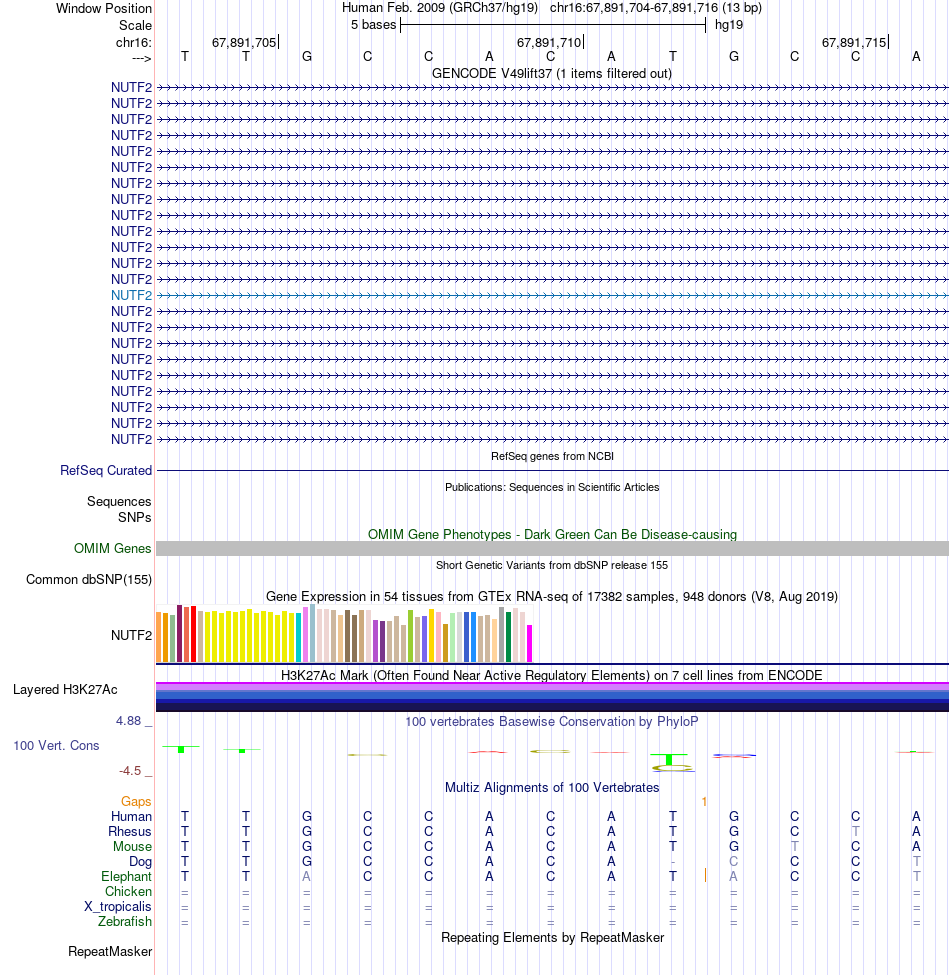
Task: Click the layered H3K27Ac purple-blue signal band
Action: (x=552, y=697)
